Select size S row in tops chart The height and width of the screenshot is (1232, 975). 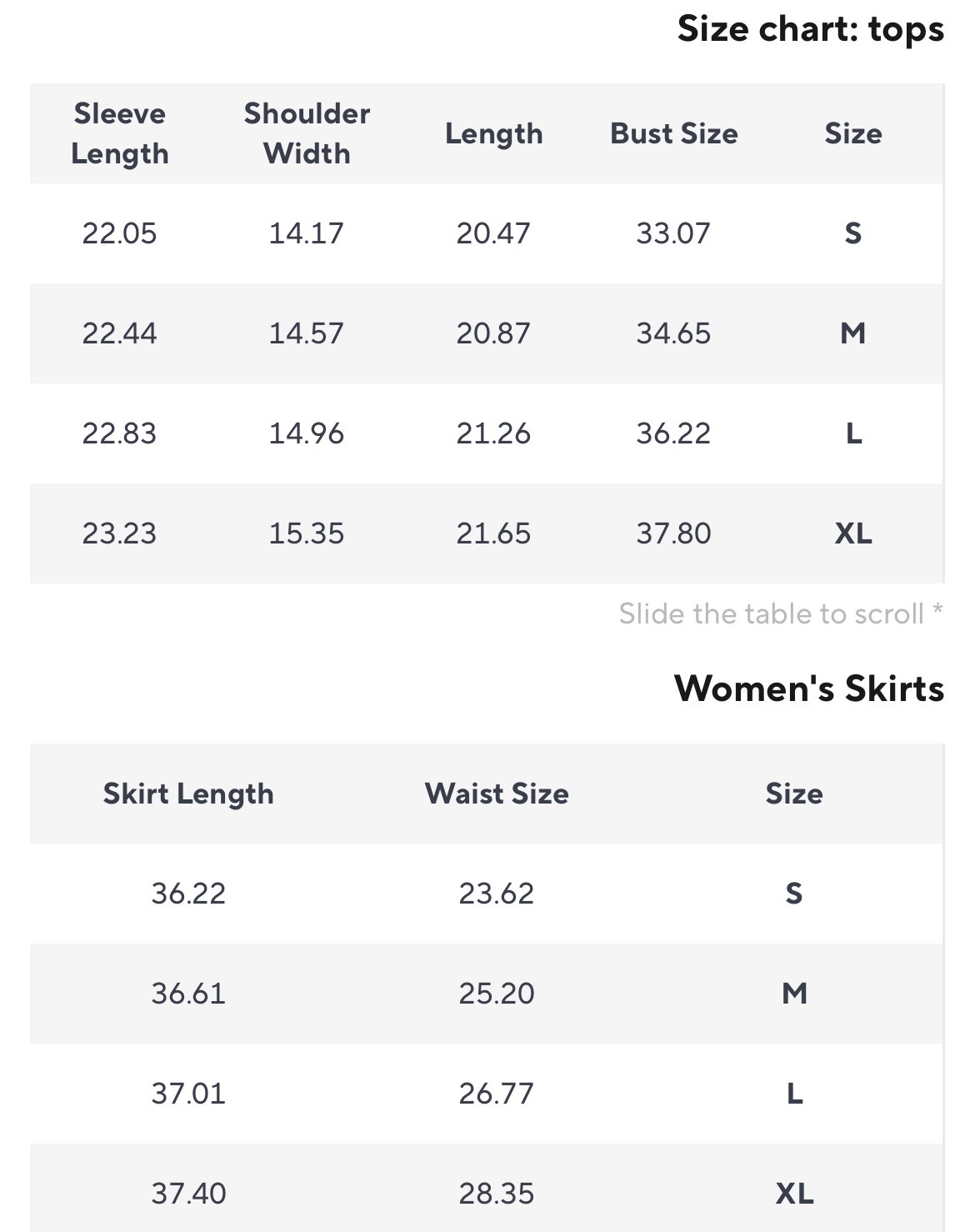click(x=487, y=233)
